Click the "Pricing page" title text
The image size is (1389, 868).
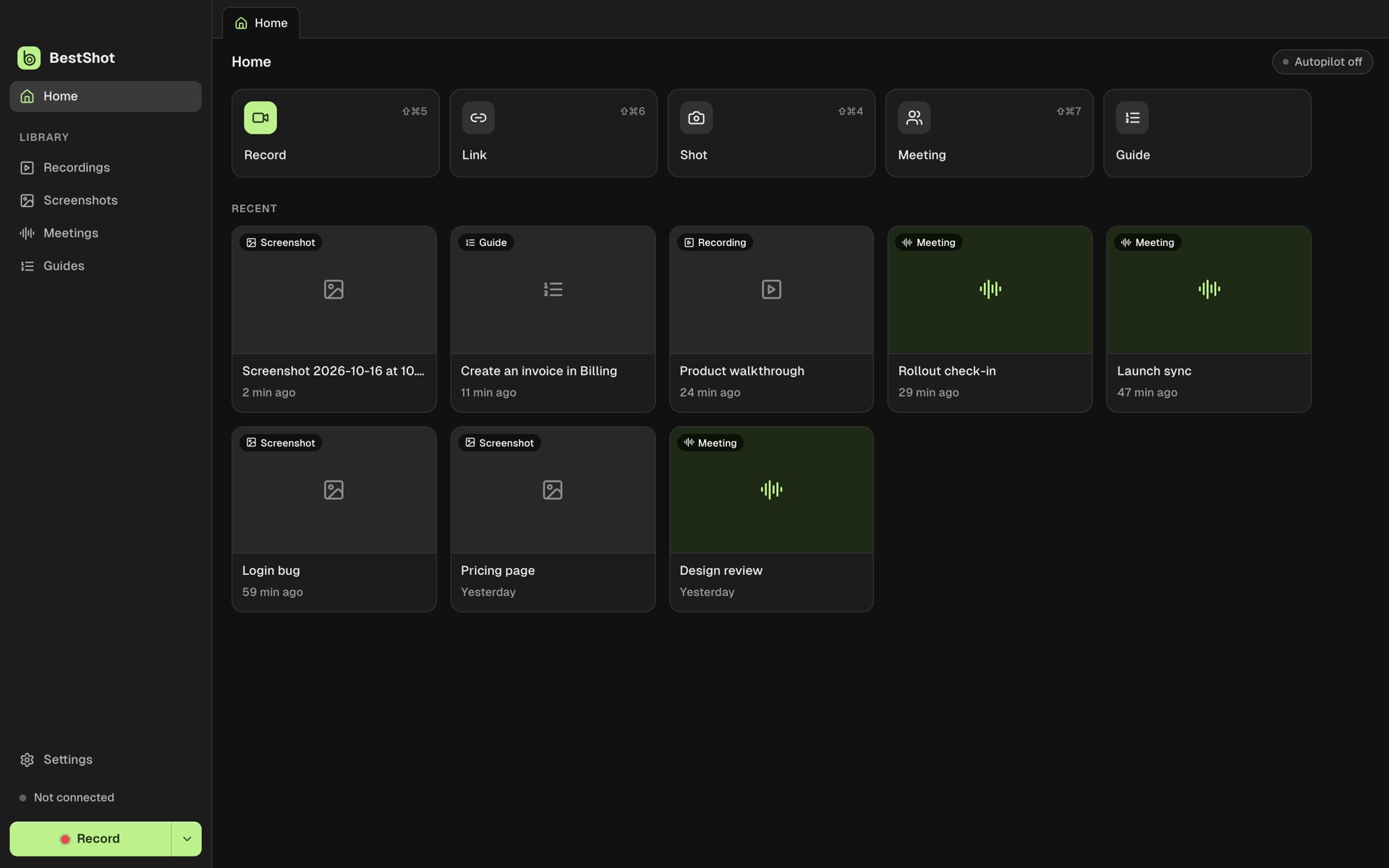498,571
